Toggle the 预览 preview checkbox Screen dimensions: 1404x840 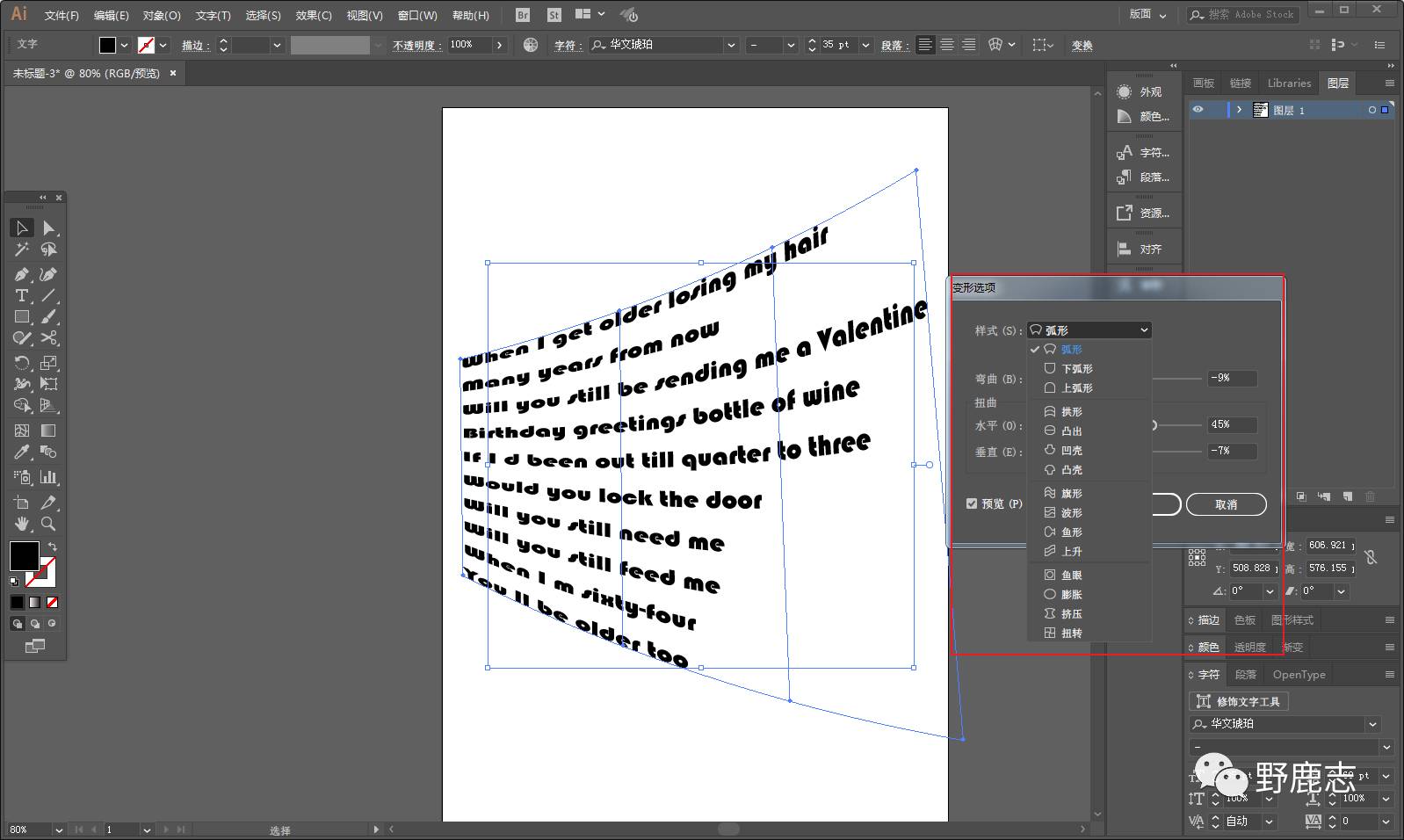tap(972, 503)
